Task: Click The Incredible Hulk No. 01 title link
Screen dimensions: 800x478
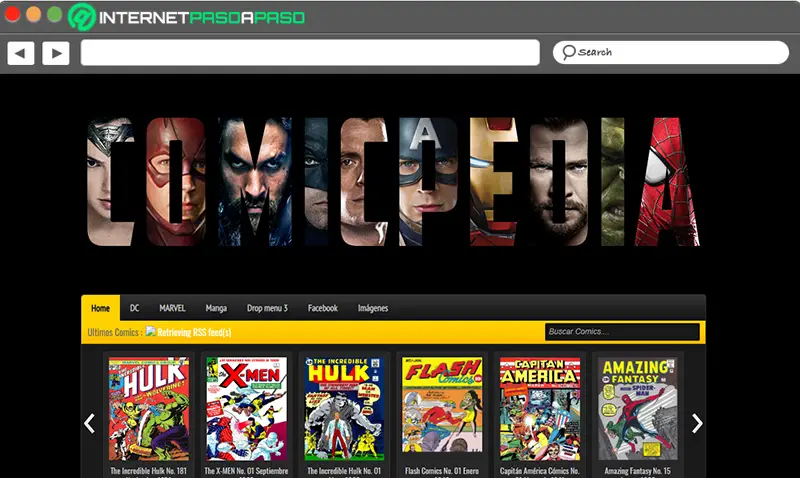Action: coord(344,471)
